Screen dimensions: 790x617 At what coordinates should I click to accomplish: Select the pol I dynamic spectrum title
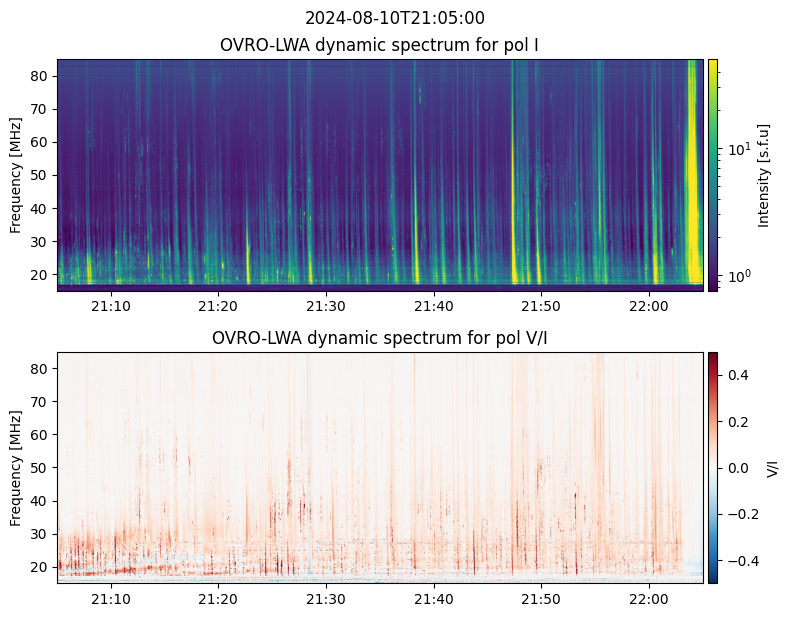tap(380, 45)
